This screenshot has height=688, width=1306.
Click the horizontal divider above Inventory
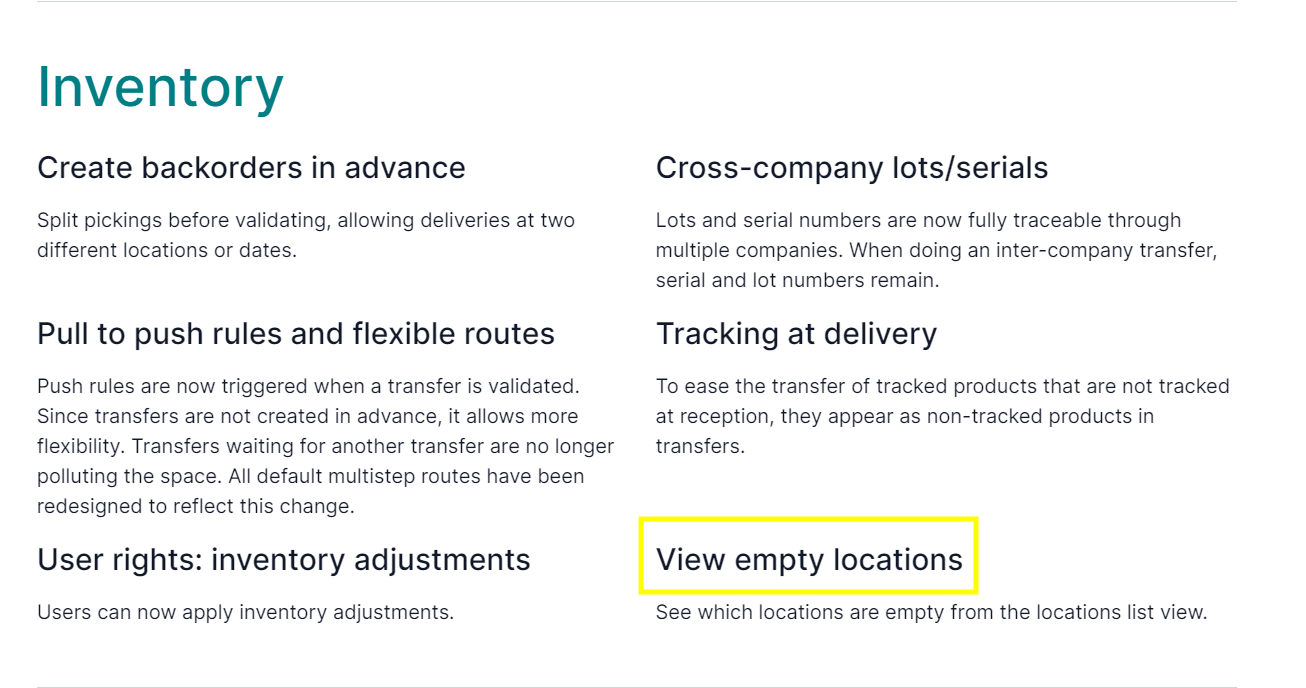[x=637, y=1]
